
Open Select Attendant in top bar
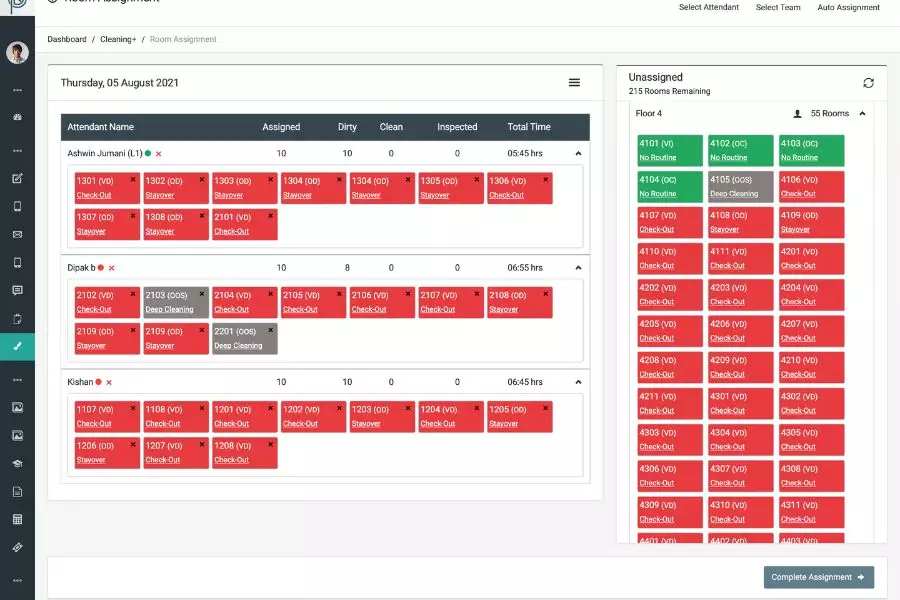708,8
